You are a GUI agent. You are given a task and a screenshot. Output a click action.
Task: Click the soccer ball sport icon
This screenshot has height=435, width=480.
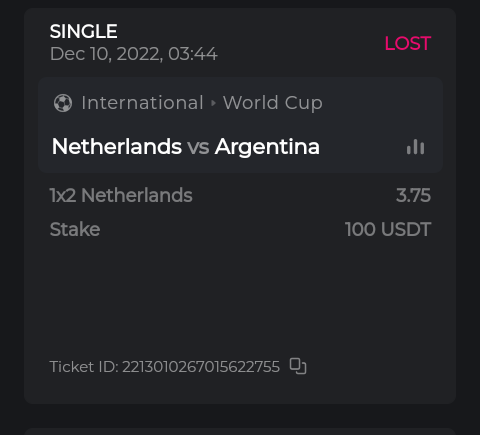click(63, 103)
